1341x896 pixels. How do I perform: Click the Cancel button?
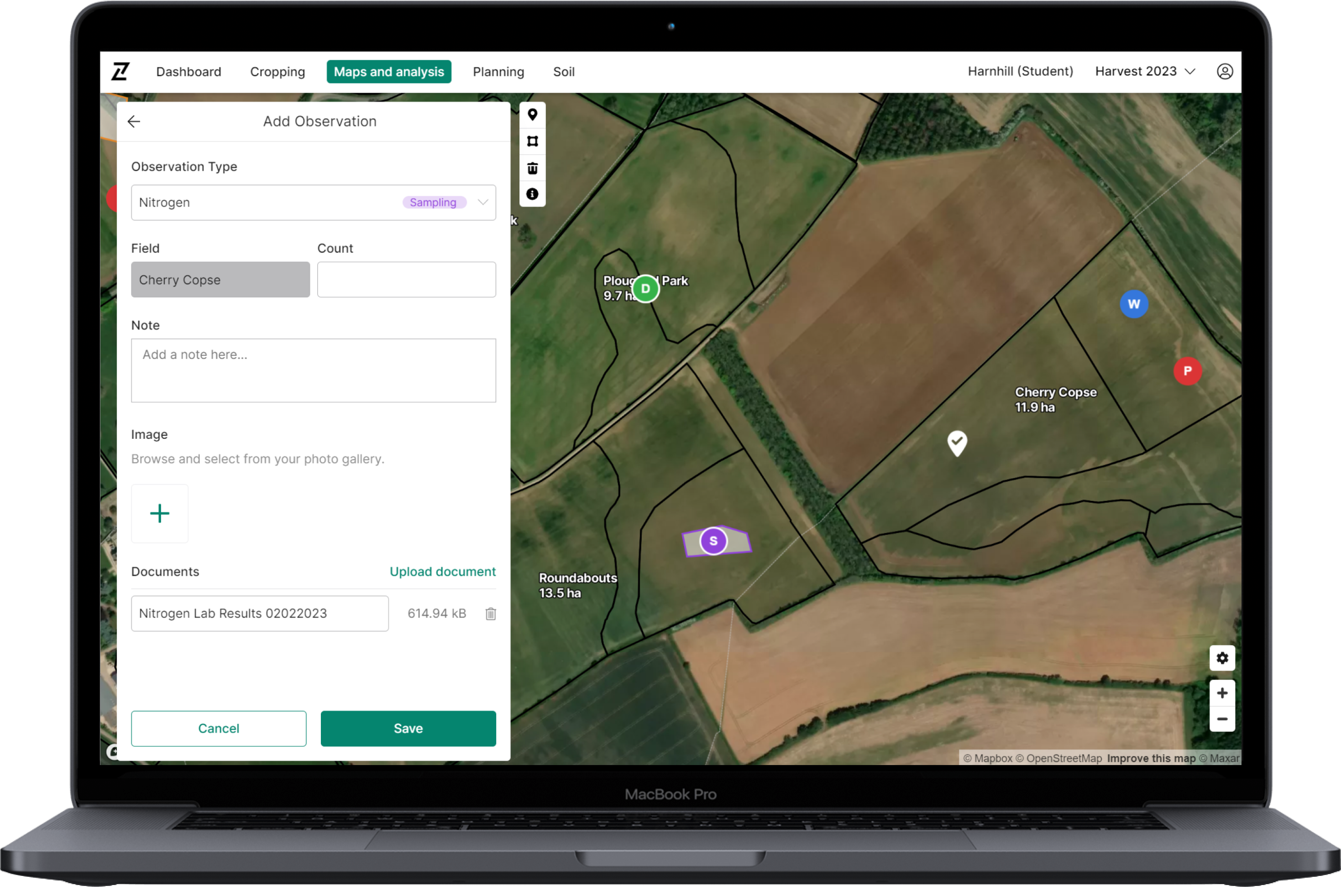click(218, 729)
